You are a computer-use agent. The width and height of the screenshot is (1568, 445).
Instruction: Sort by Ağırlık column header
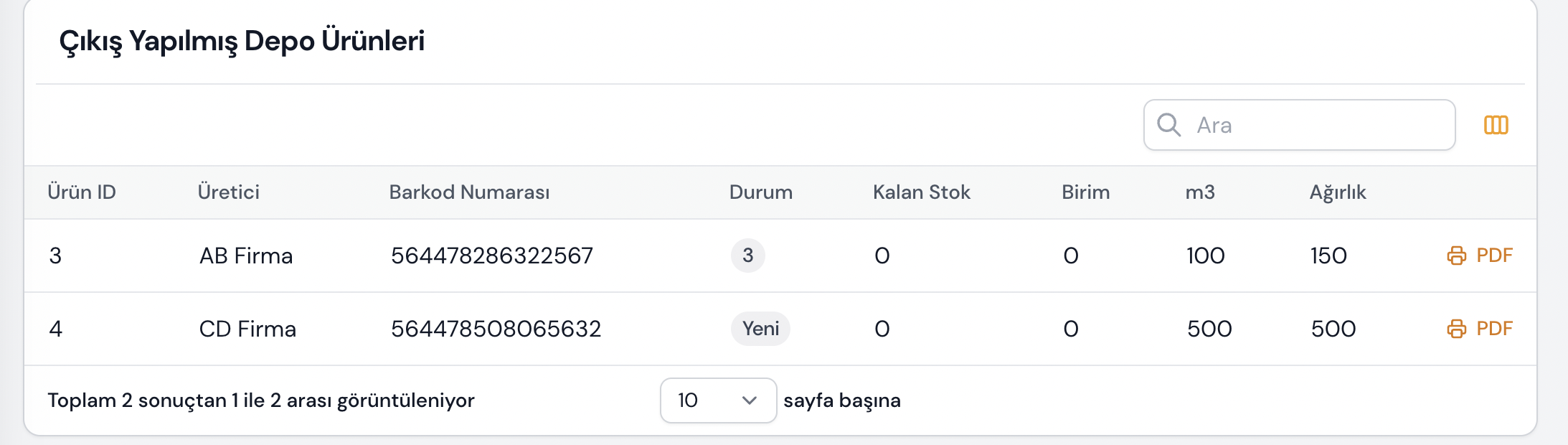click(x=1338, y=192)
